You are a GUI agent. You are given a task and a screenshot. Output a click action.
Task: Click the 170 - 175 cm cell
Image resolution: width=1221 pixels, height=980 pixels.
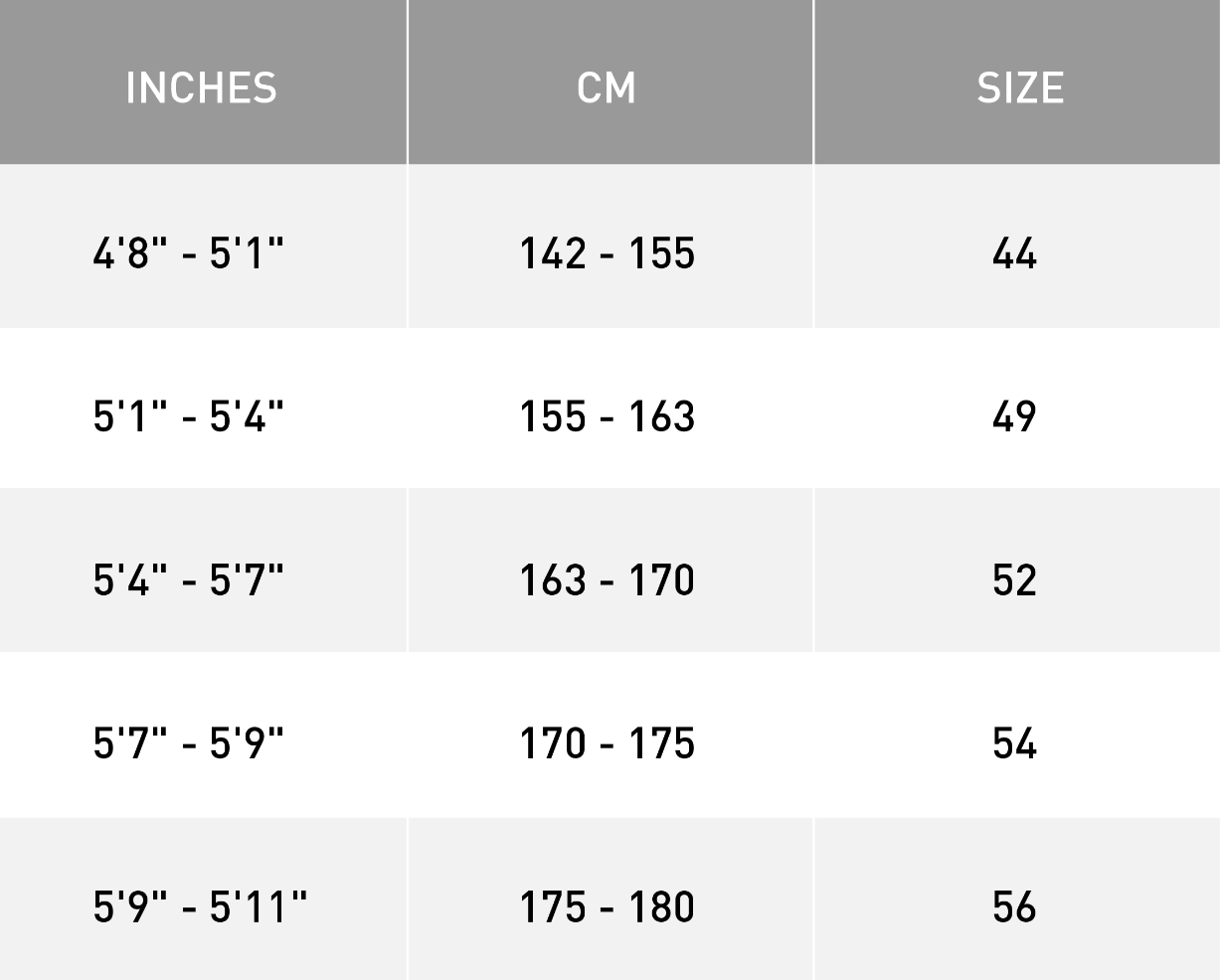coord(607,742)
